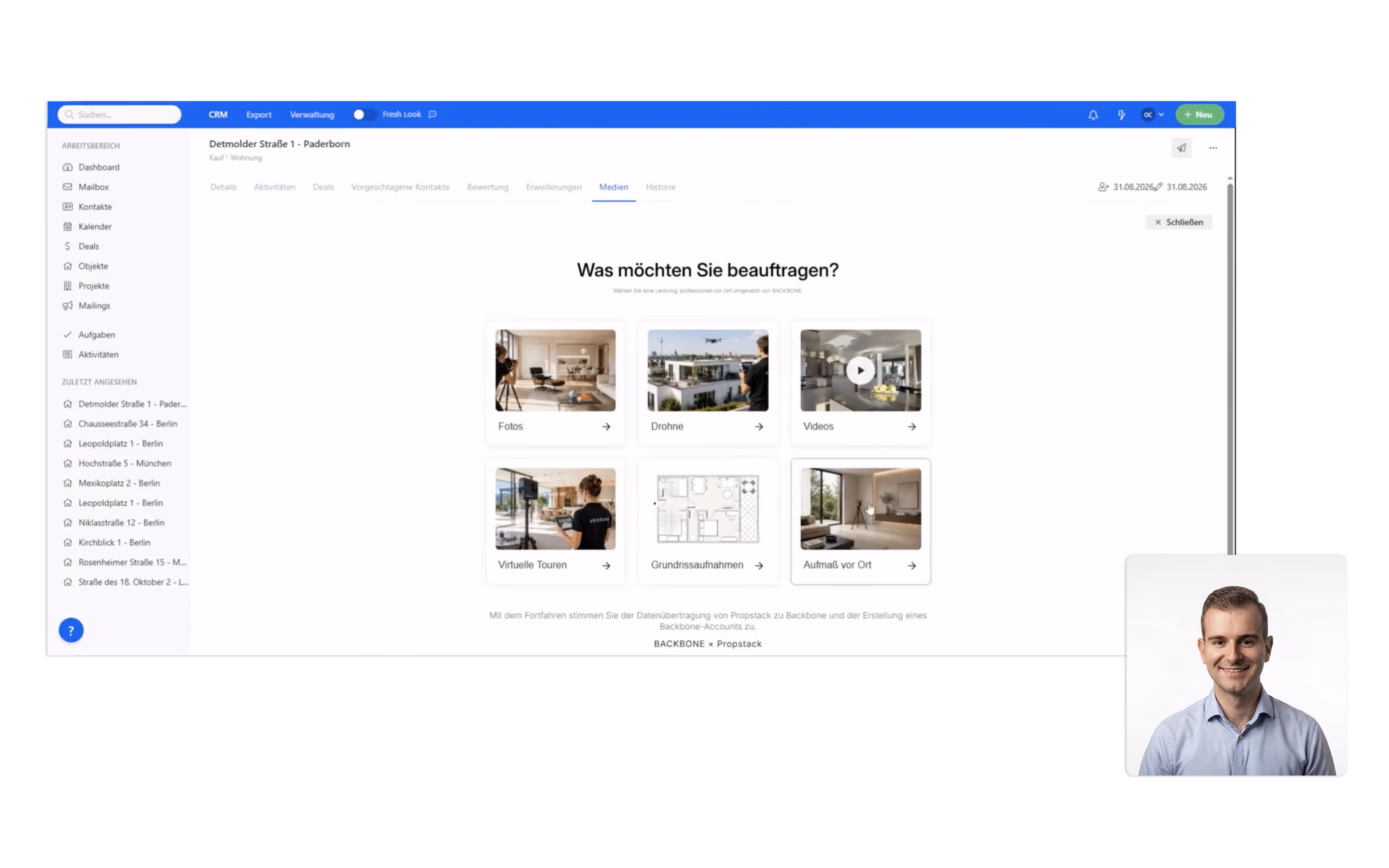Open the Export menu

coord(258,114)
